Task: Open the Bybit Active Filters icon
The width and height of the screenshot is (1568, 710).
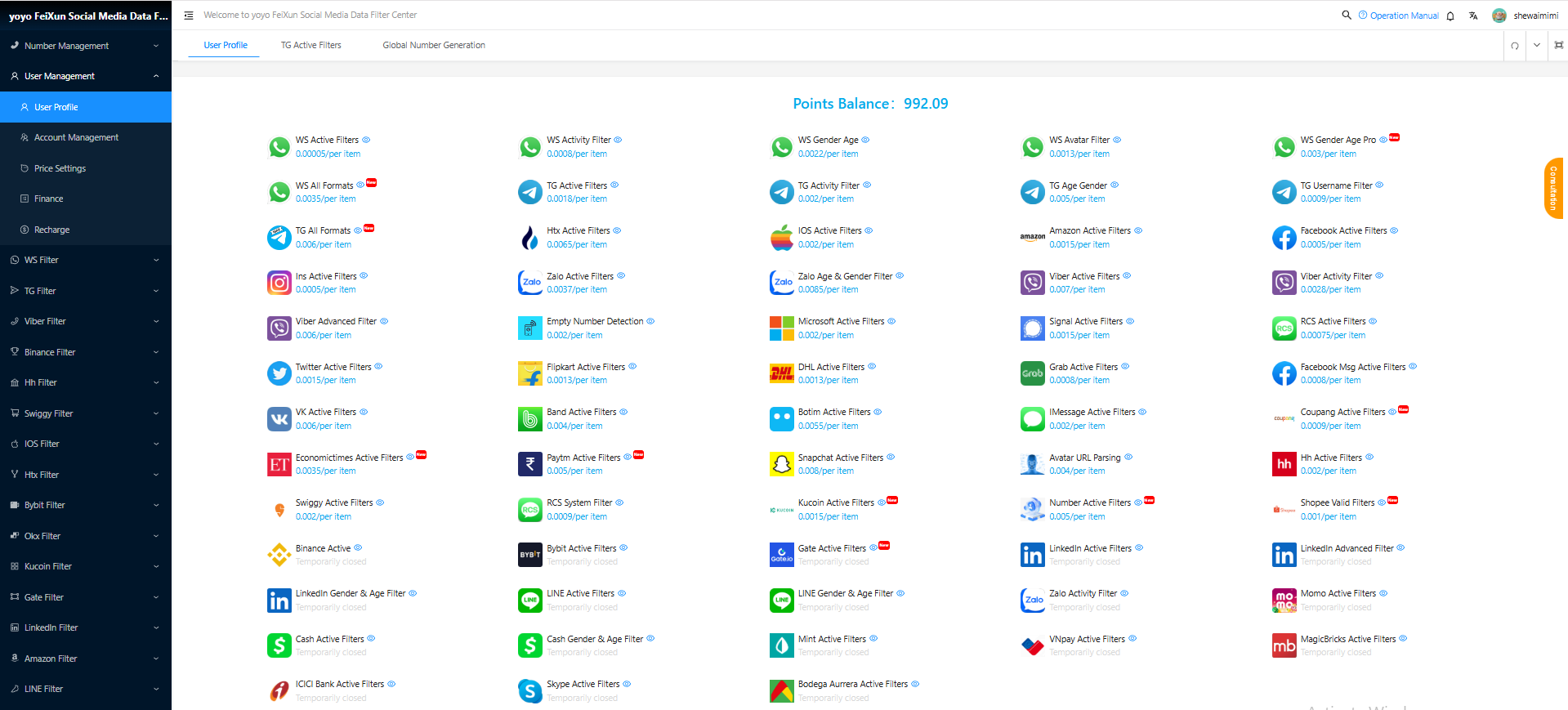Action: [x=530, y=555]
